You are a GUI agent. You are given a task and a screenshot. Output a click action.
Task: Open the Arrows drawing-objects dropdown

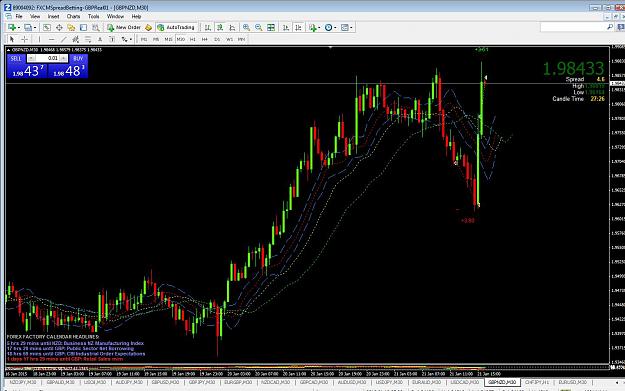coord(127,39)
